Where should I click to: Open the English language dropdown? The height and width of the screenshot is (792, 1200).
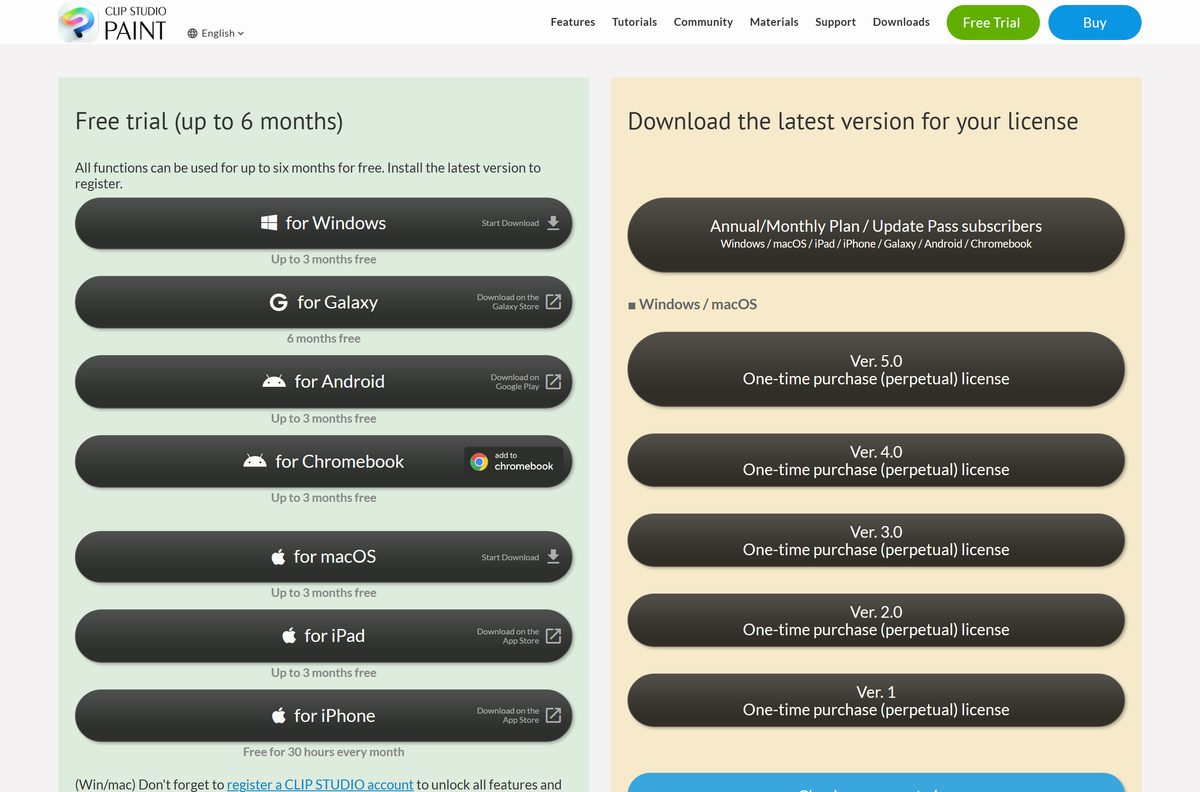pyautogui.click(x=216, y=33)
